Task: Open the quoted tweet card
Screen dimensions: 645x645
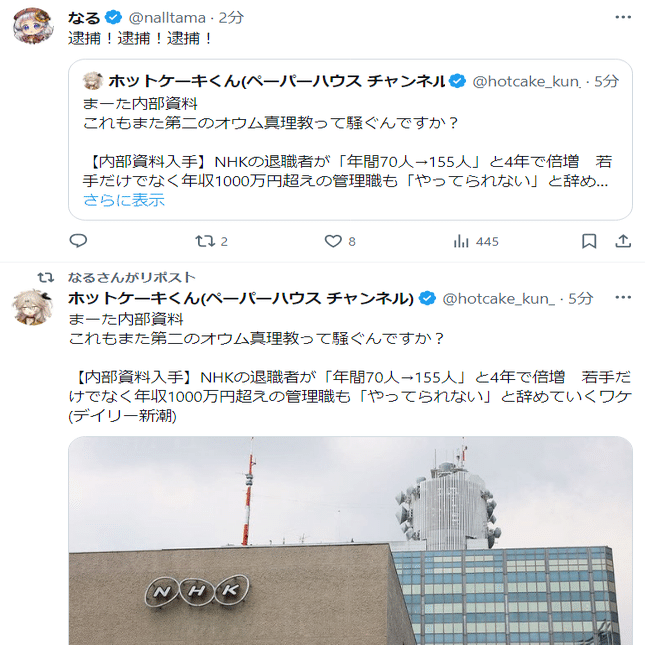Action: coord(350,140)
